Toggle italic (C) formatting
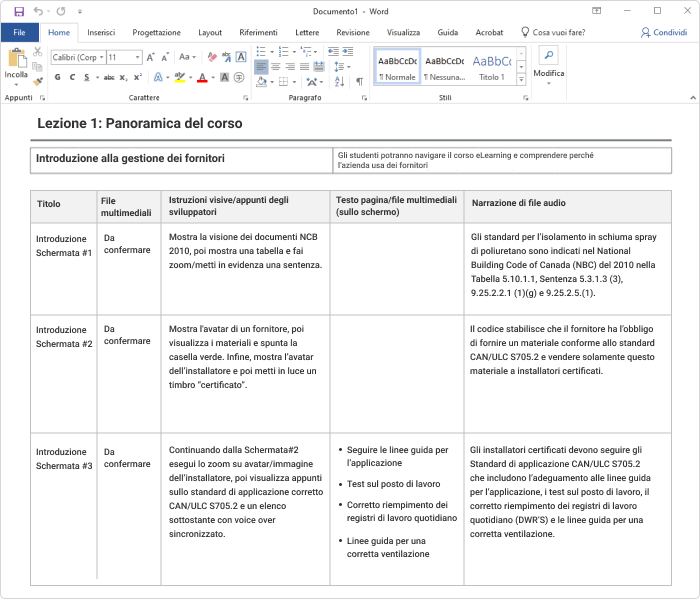 click(72, 77)
